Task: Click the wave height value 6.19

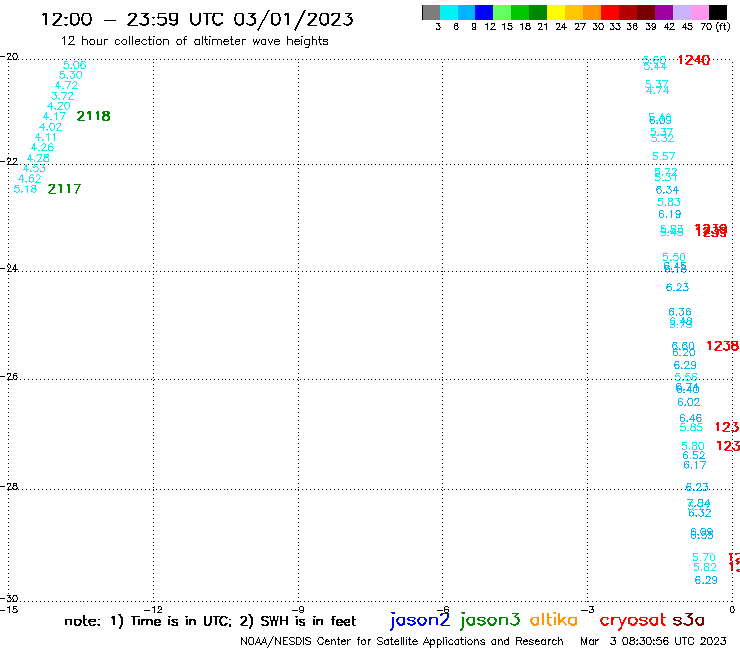Action: 670,214
